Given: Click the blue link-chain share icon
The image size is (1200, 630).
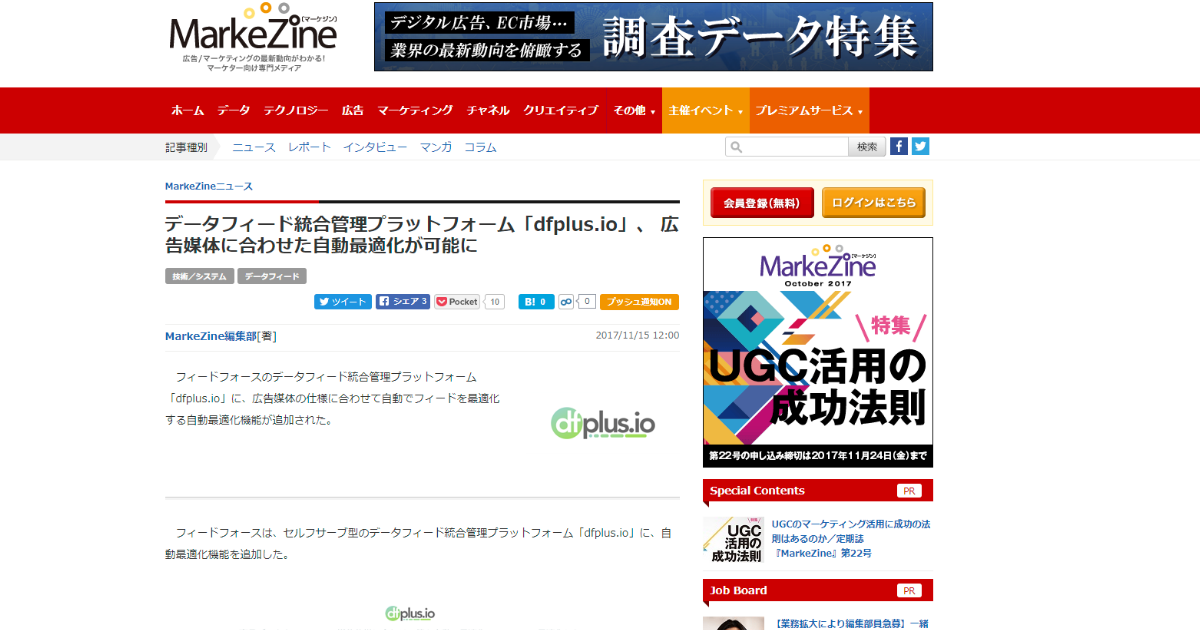Looking at the screenshot, I should [566, 301].
